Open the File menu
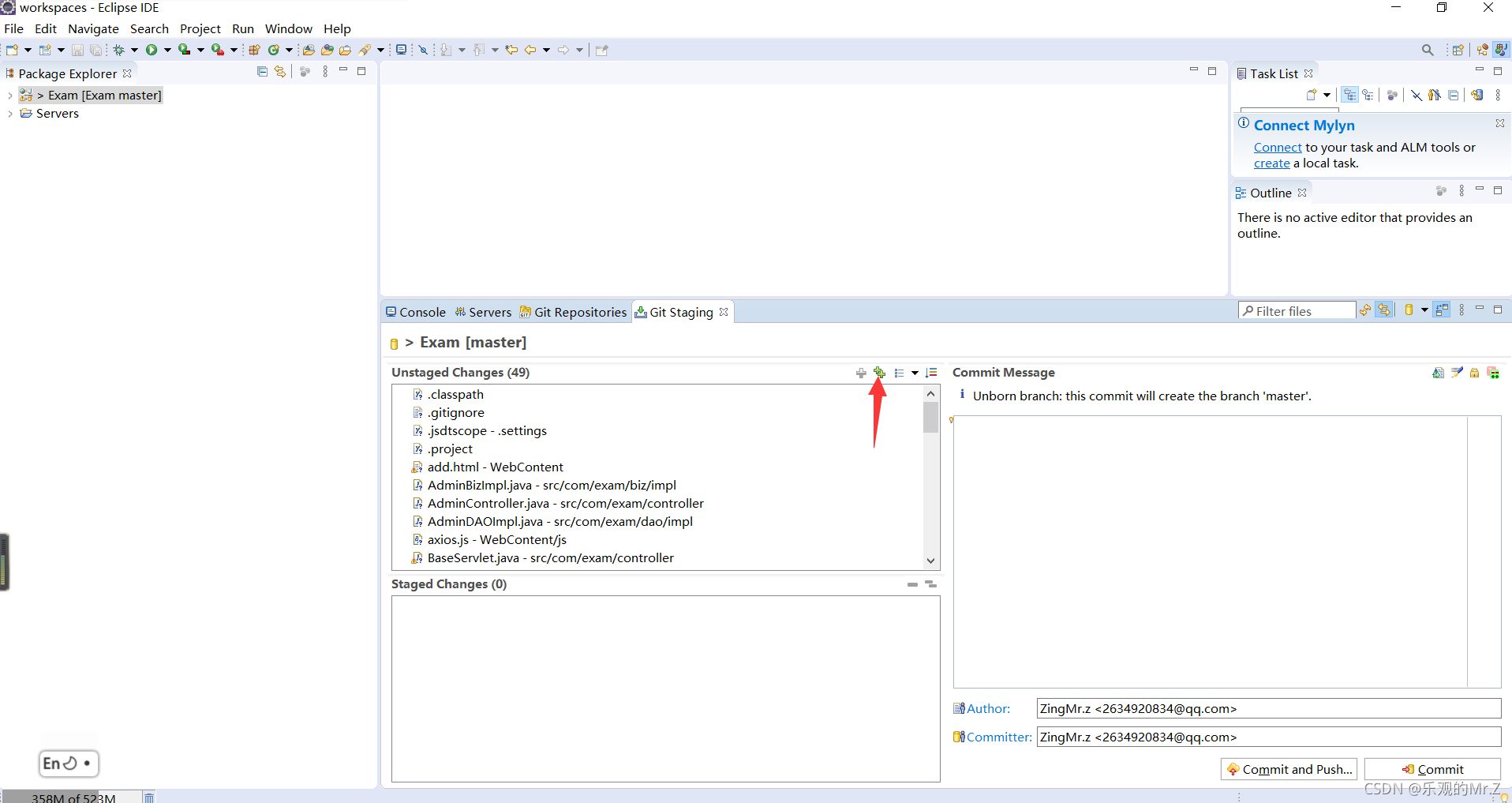Screen dimensions: 1512x803 click(x=13, y=28)
